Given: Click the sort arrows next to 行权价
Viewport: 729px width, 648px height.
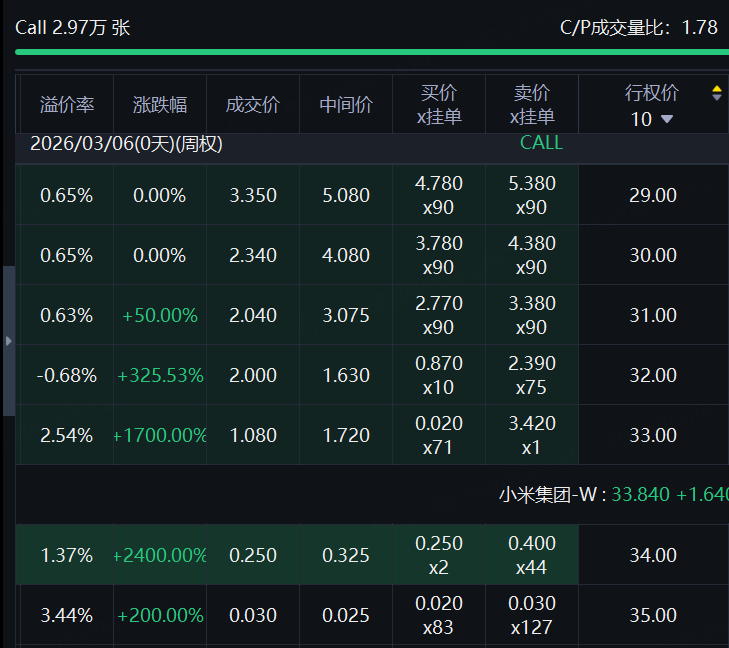Looking at the screenshot, I should coord(716,93).
